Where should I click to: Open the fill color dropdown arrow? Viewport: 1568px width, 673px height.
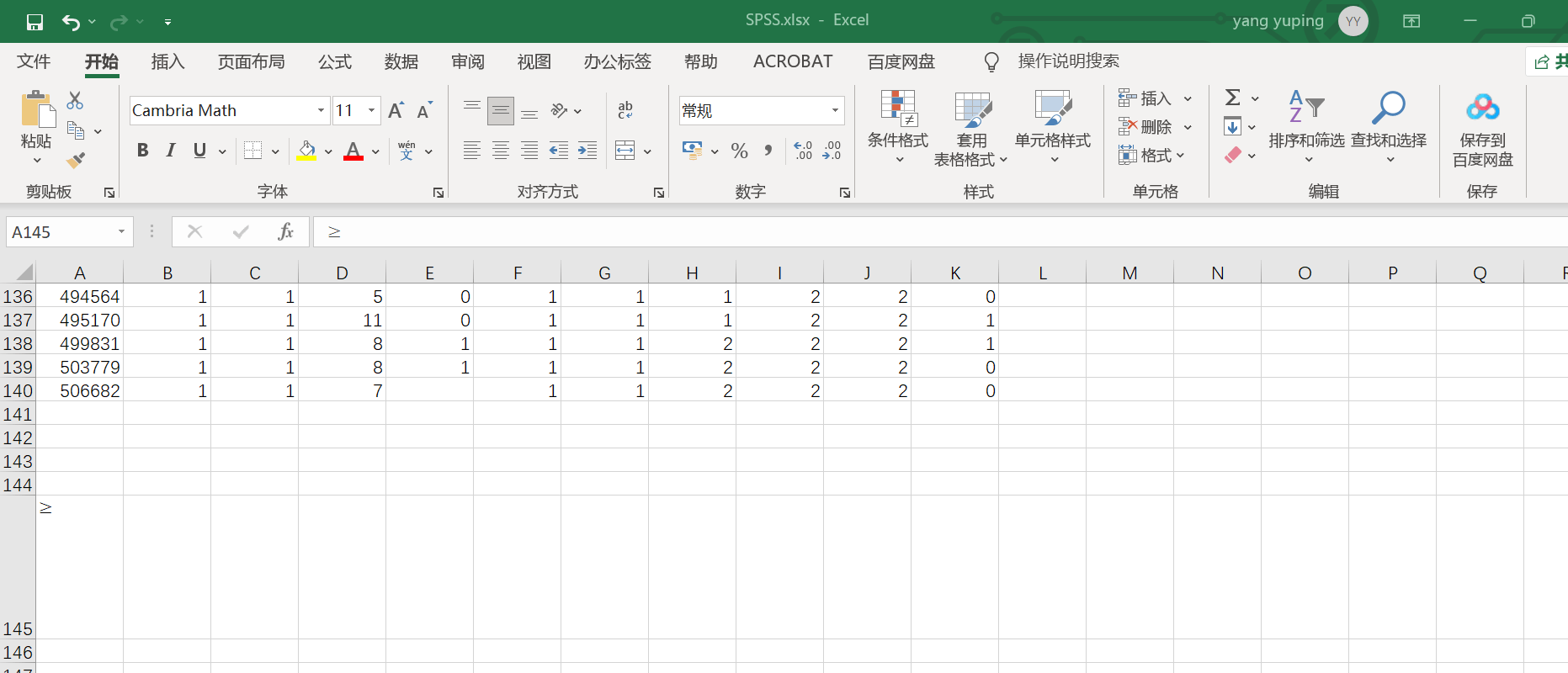coord(328,151)
